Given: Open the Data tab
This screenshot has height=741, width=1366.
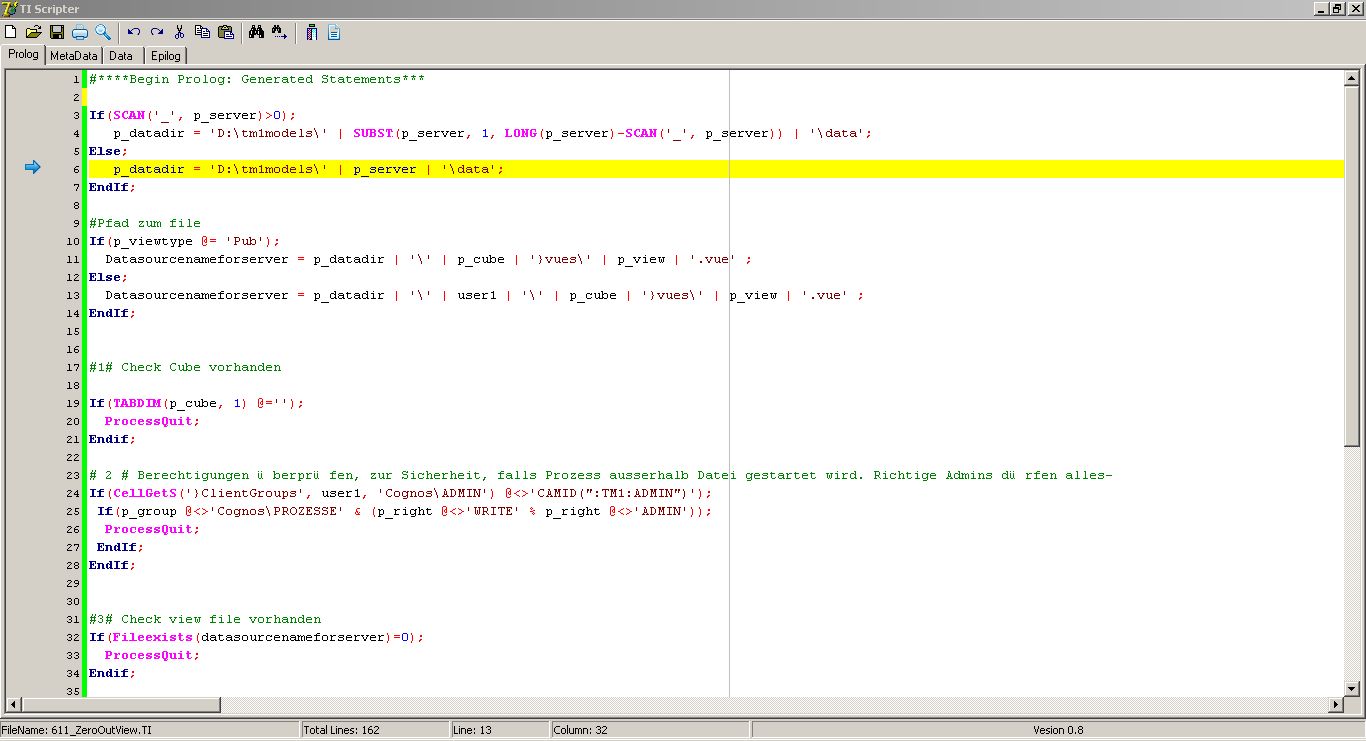Looking at the screenshot, I should [121, 56].
